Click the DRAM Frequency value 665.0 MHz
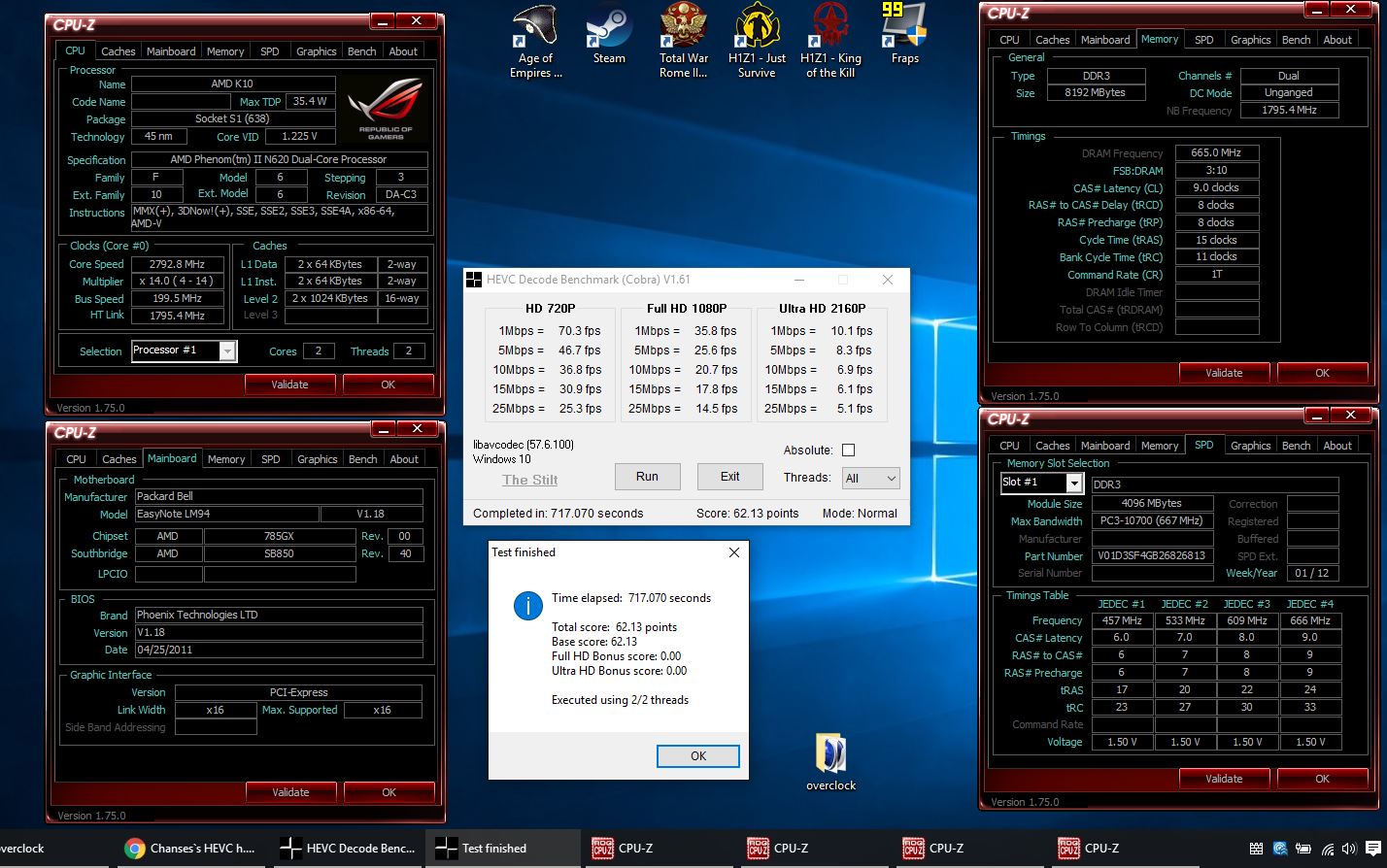The height and width of the screenshot is (868, 1387). coord(1217,152)
